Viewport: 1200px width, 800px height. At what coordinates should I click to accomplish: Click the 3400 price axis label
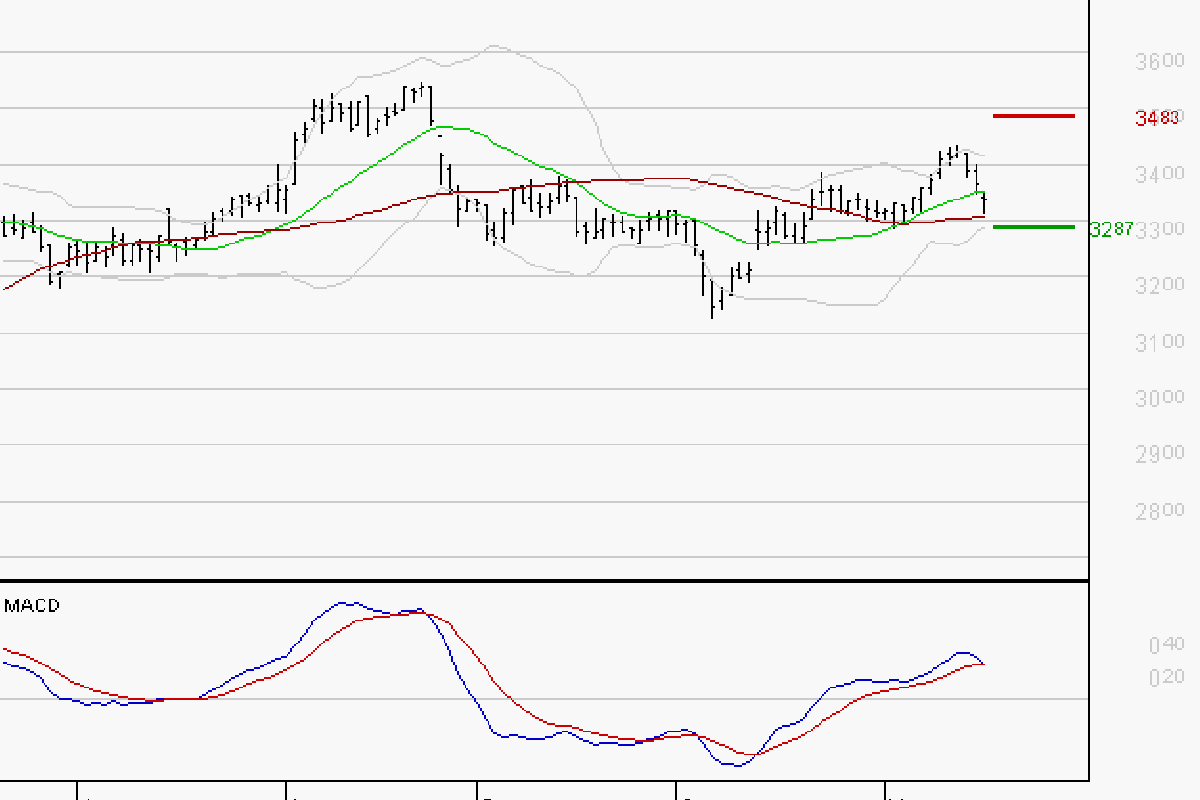(x=1160, y=175)
